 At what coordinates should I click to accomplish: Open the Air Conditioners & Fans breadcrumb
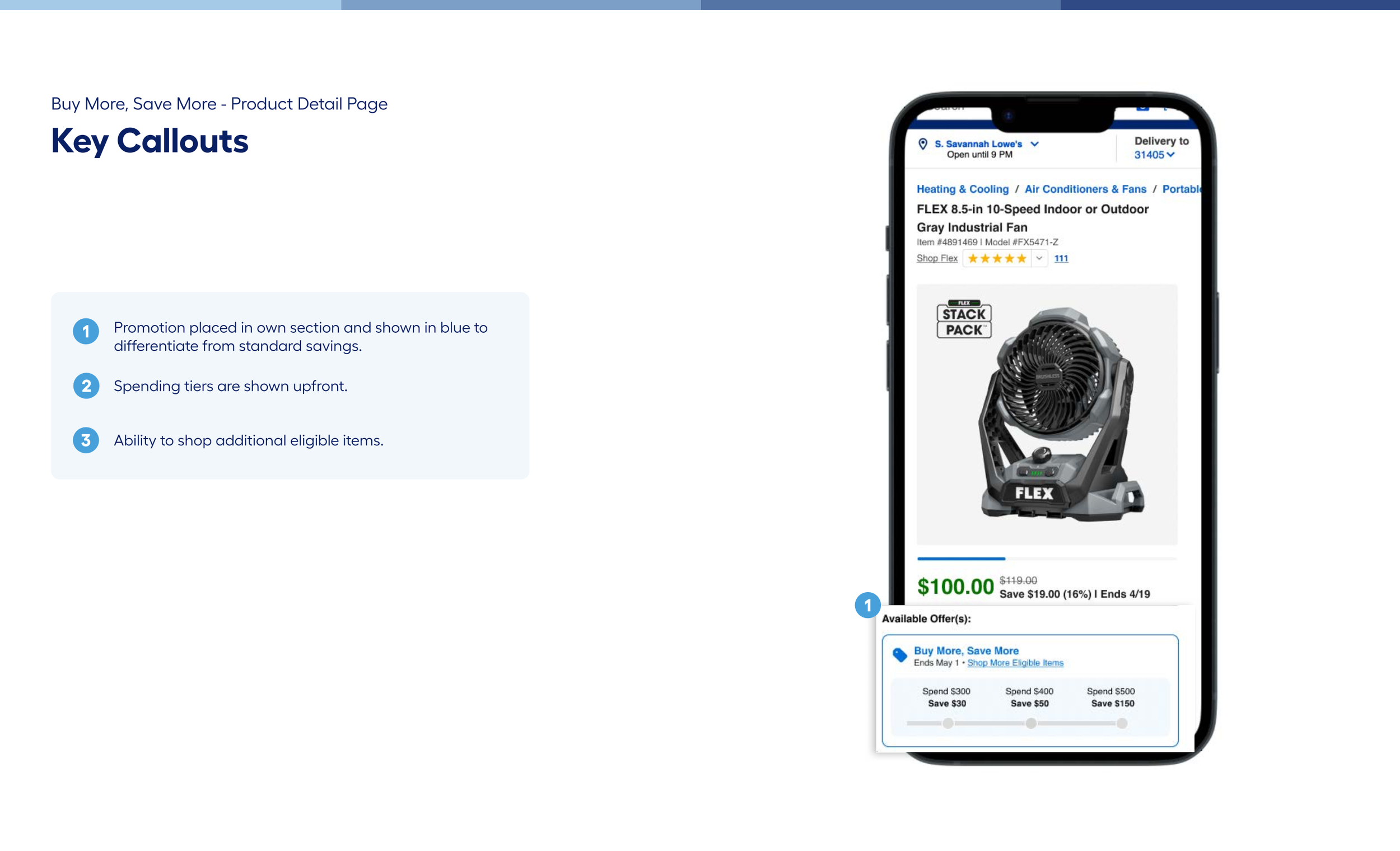coord(1085,189)
